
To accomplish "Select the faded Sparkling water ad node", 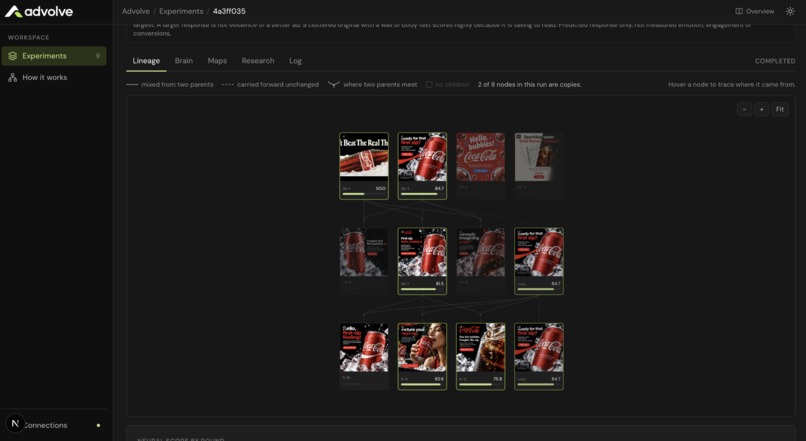I will (x=539, y=166).
